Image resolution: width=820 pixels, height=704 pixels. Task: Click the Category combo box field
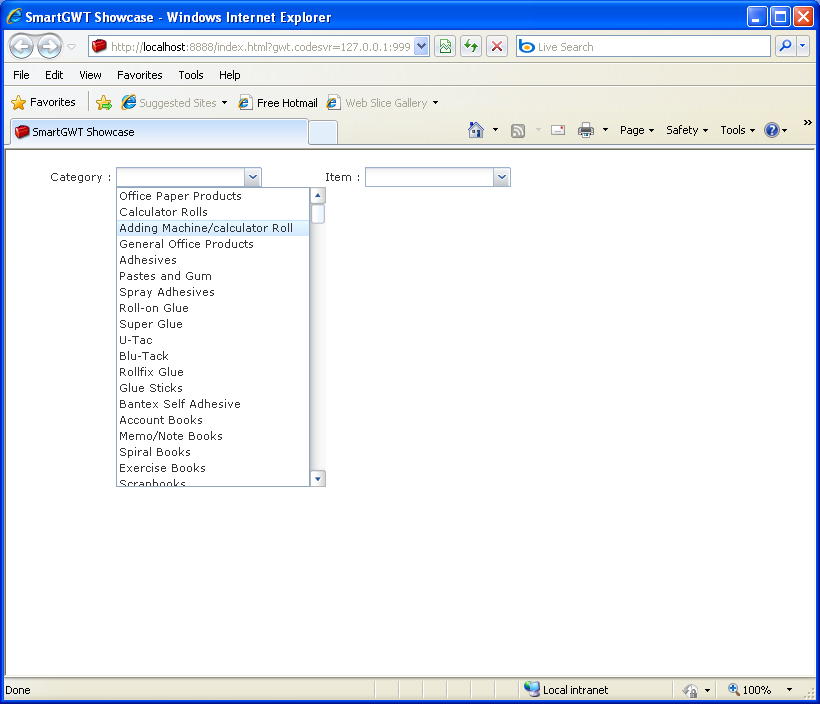180,177
